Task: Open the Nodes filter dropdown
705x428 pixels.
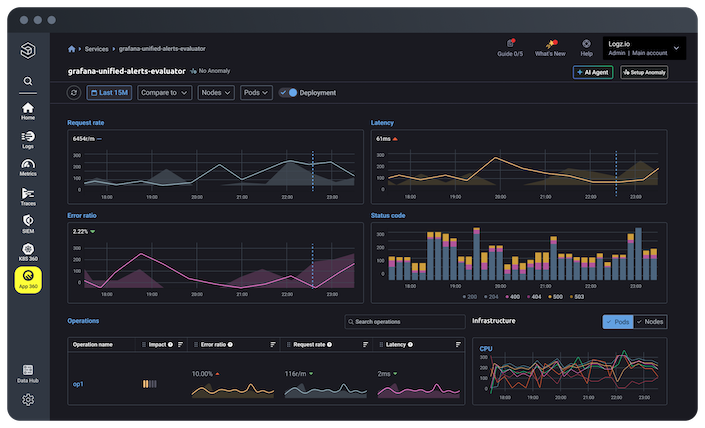Action: click(215, 93)
